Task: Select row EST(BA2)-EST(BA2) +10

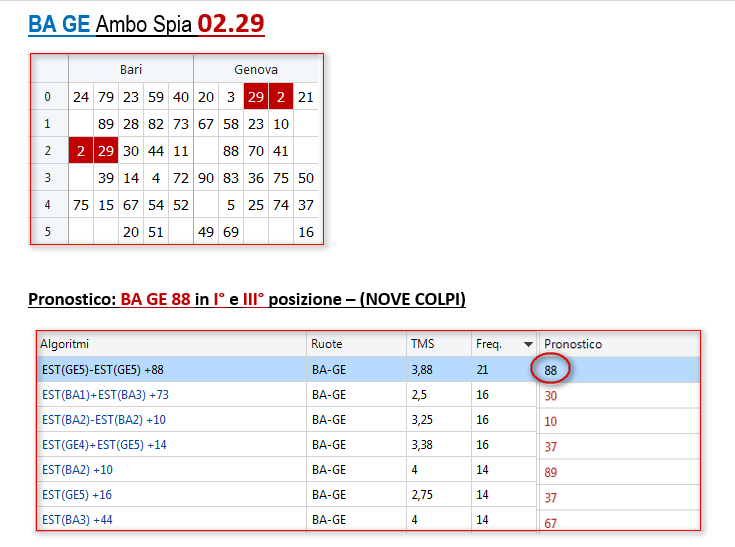Action: [x=368, y=420]
